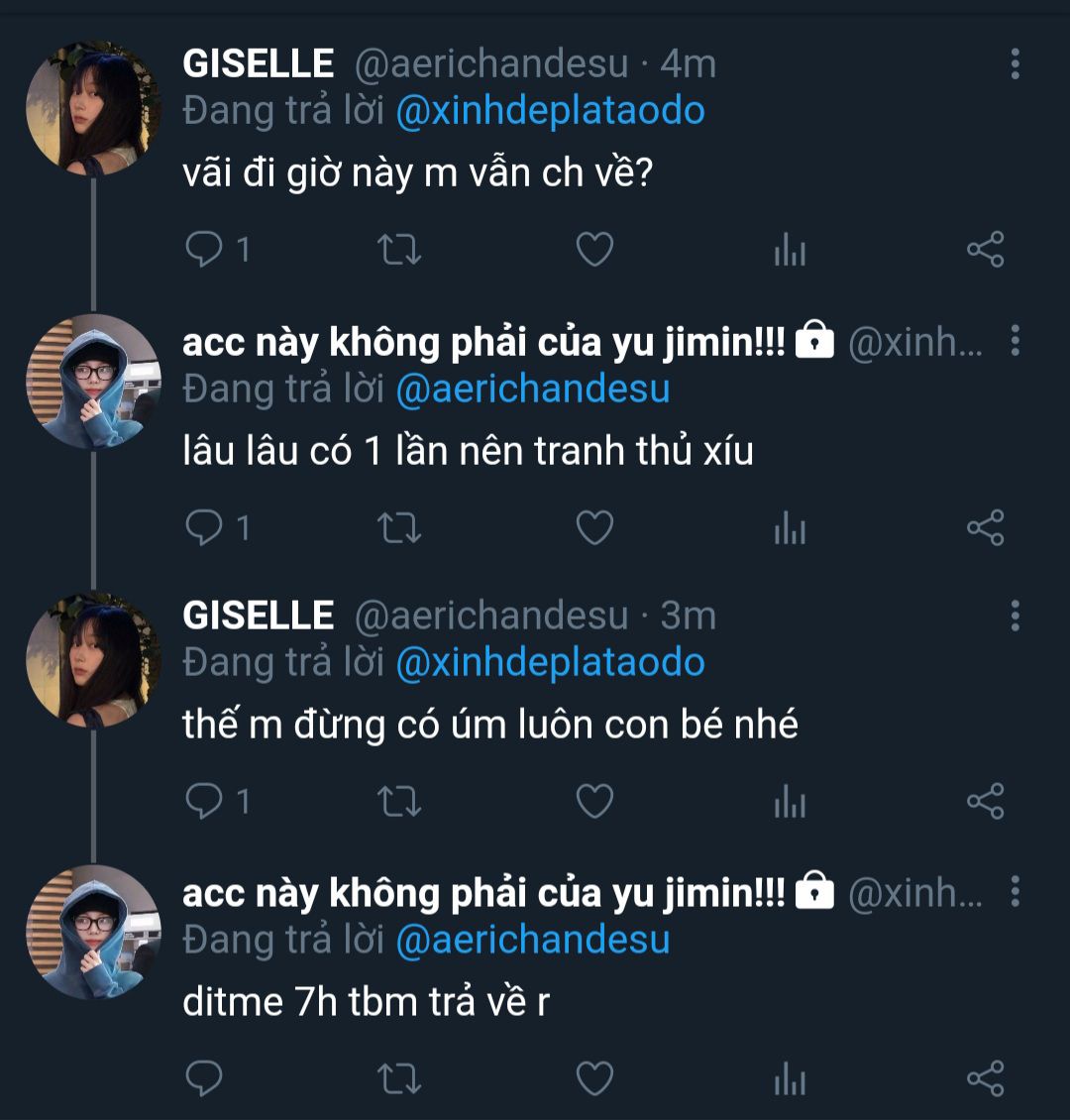Share the last tweet in thread
This screenshot has height=1120, width=1070.
(x=985, y=1078)
